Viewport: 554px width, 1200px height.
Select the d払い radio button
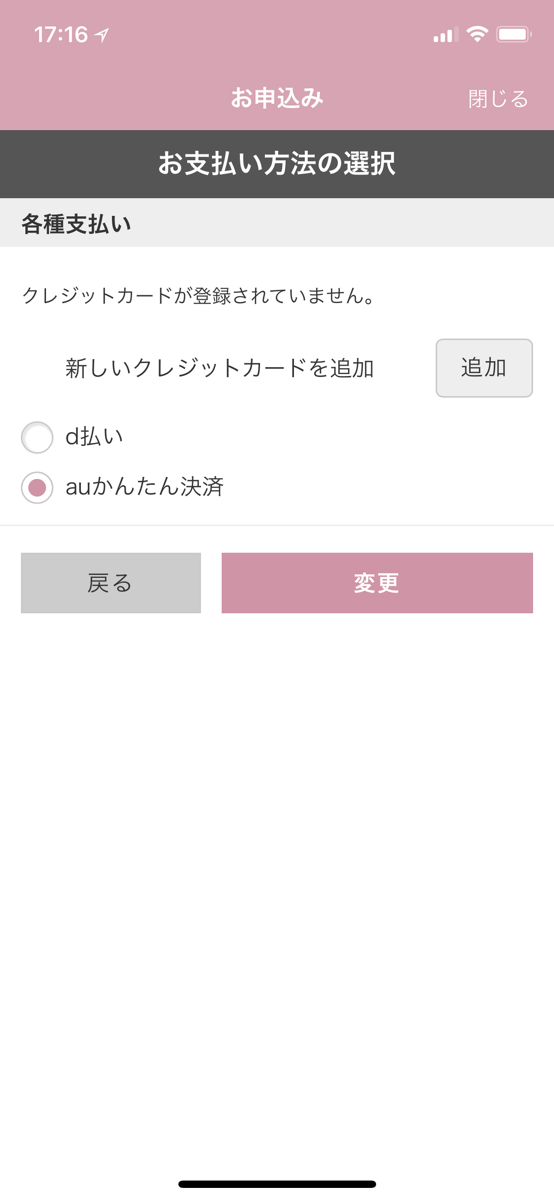tap(37, 437)
